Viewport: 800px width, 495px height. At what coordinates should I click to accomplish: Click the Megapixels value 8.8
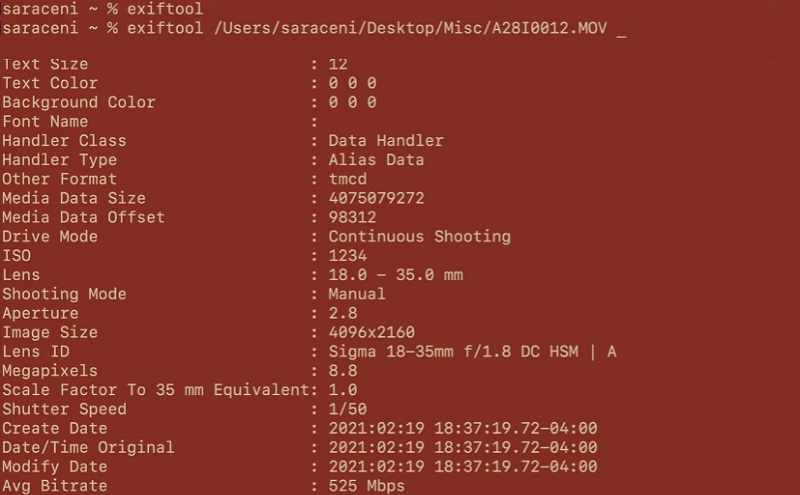[342, 370]
